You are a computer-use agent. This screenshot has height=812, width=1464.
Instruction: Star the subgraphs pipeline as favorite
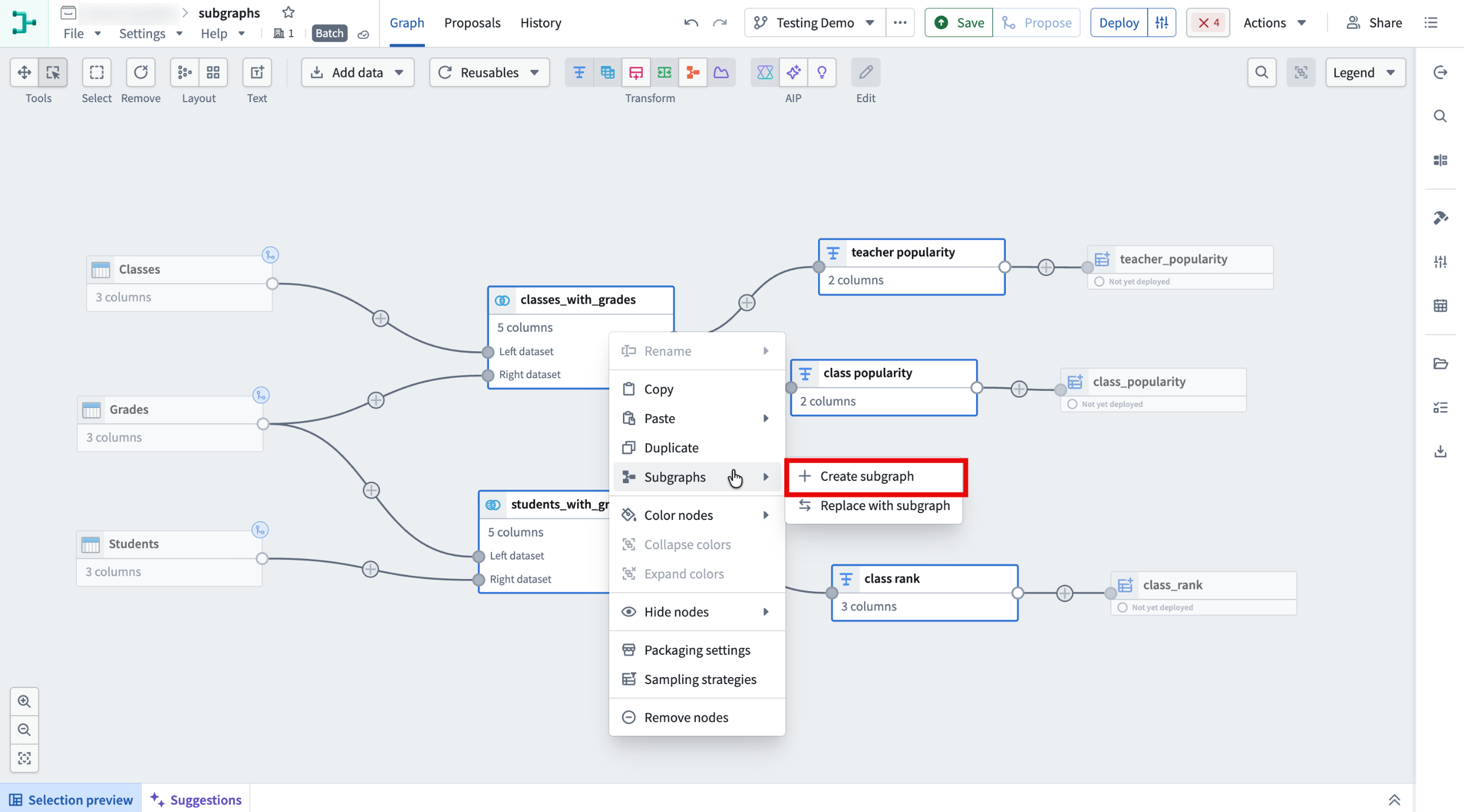coord(288,12)
